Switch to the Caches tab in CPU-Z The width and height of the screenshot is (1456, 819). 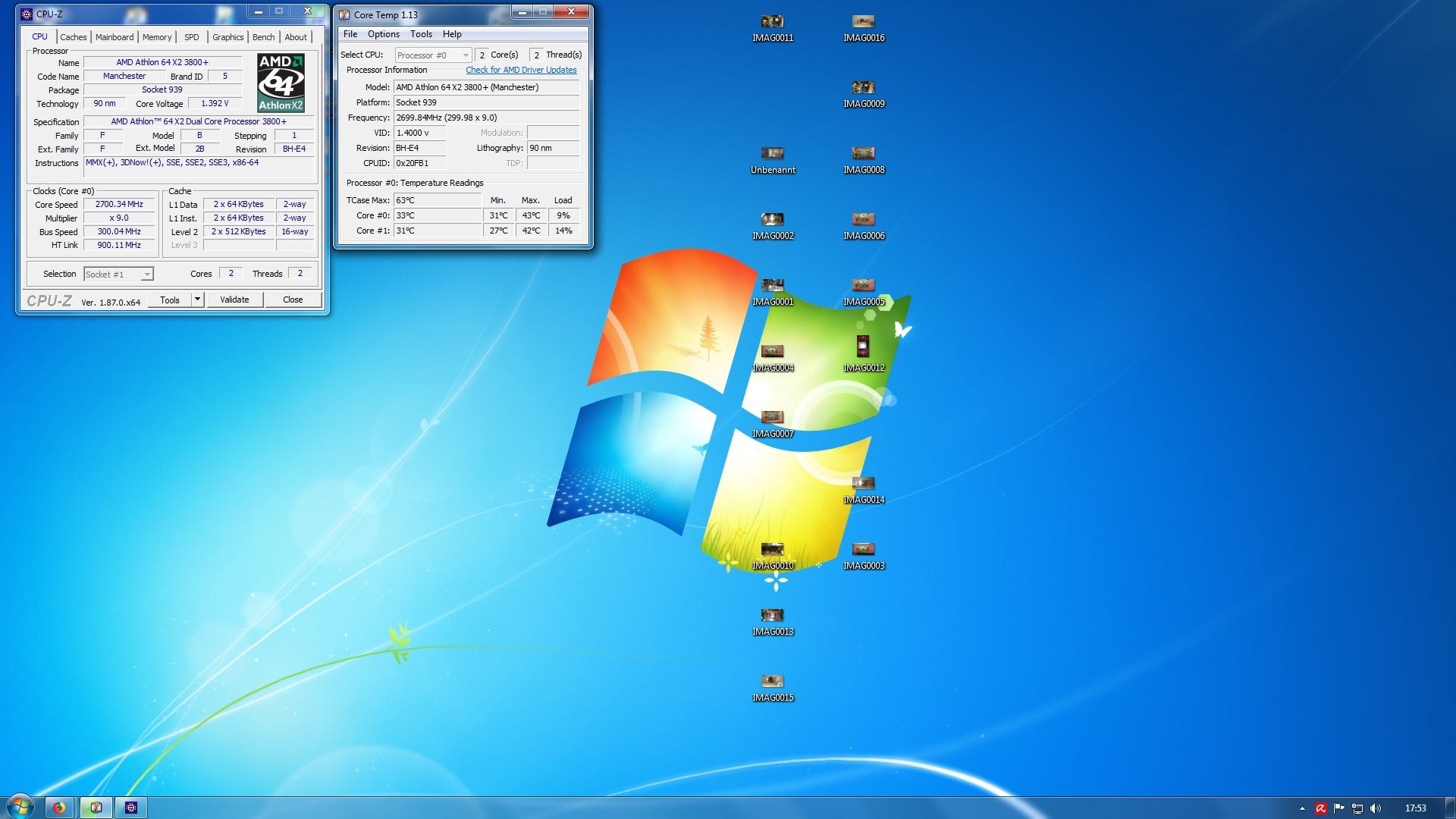74,37
